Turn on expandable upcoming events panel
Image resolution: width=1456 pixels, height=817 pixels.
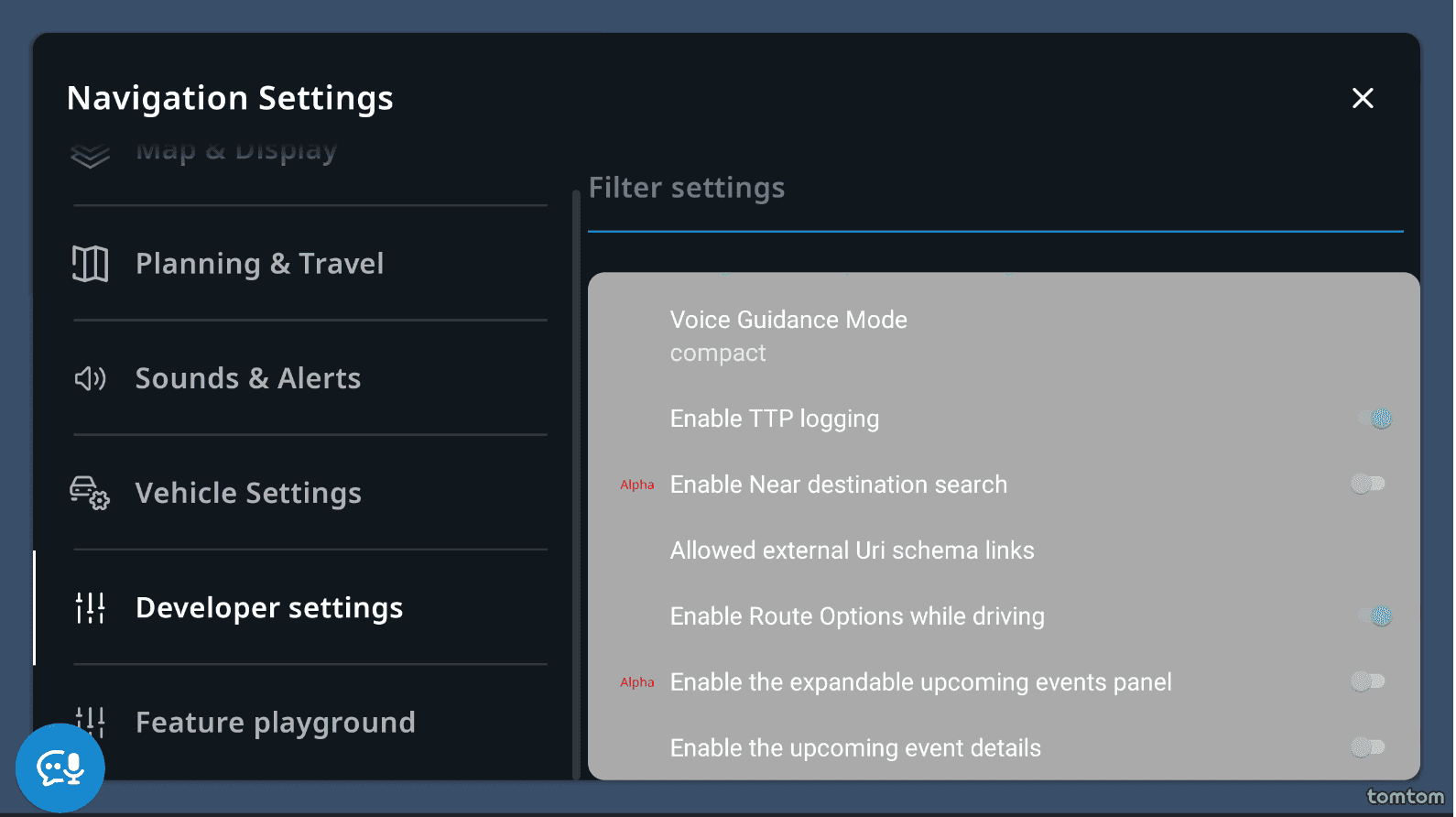pos(1368,681)
